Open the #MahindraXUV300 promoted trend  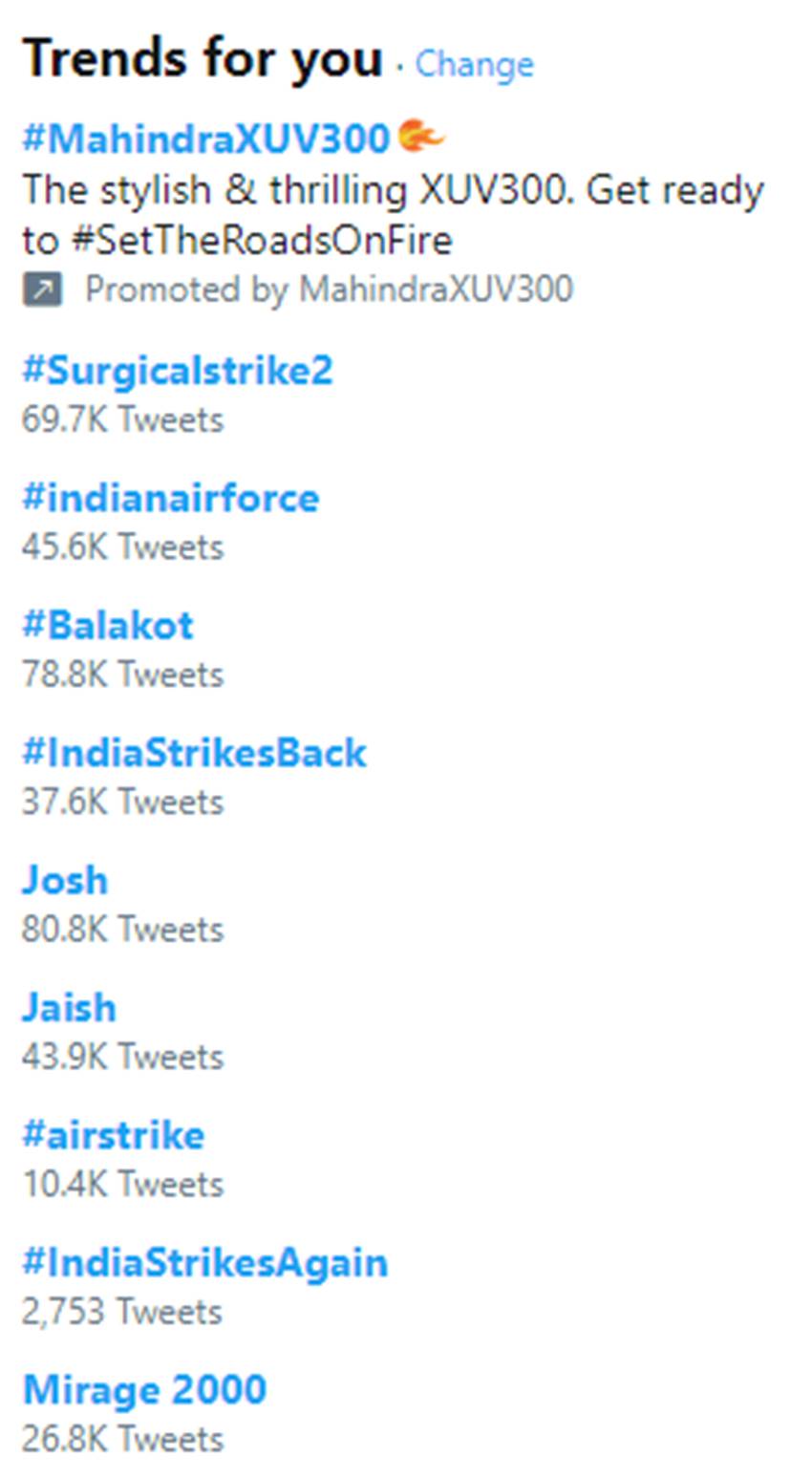(206, 139)
